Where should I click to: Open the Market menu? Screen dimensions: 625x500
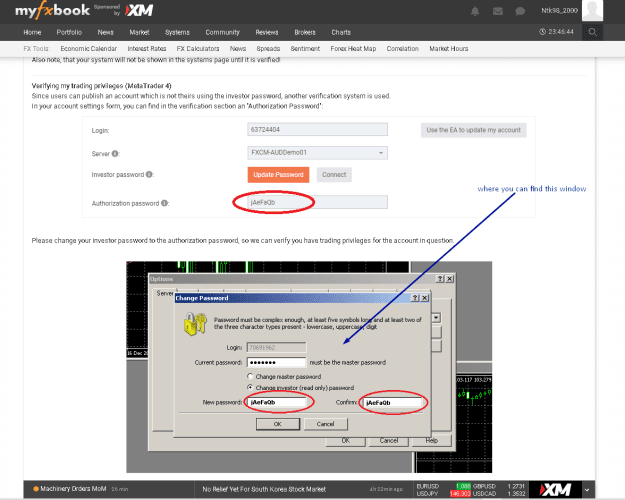[x=140, y=32]
